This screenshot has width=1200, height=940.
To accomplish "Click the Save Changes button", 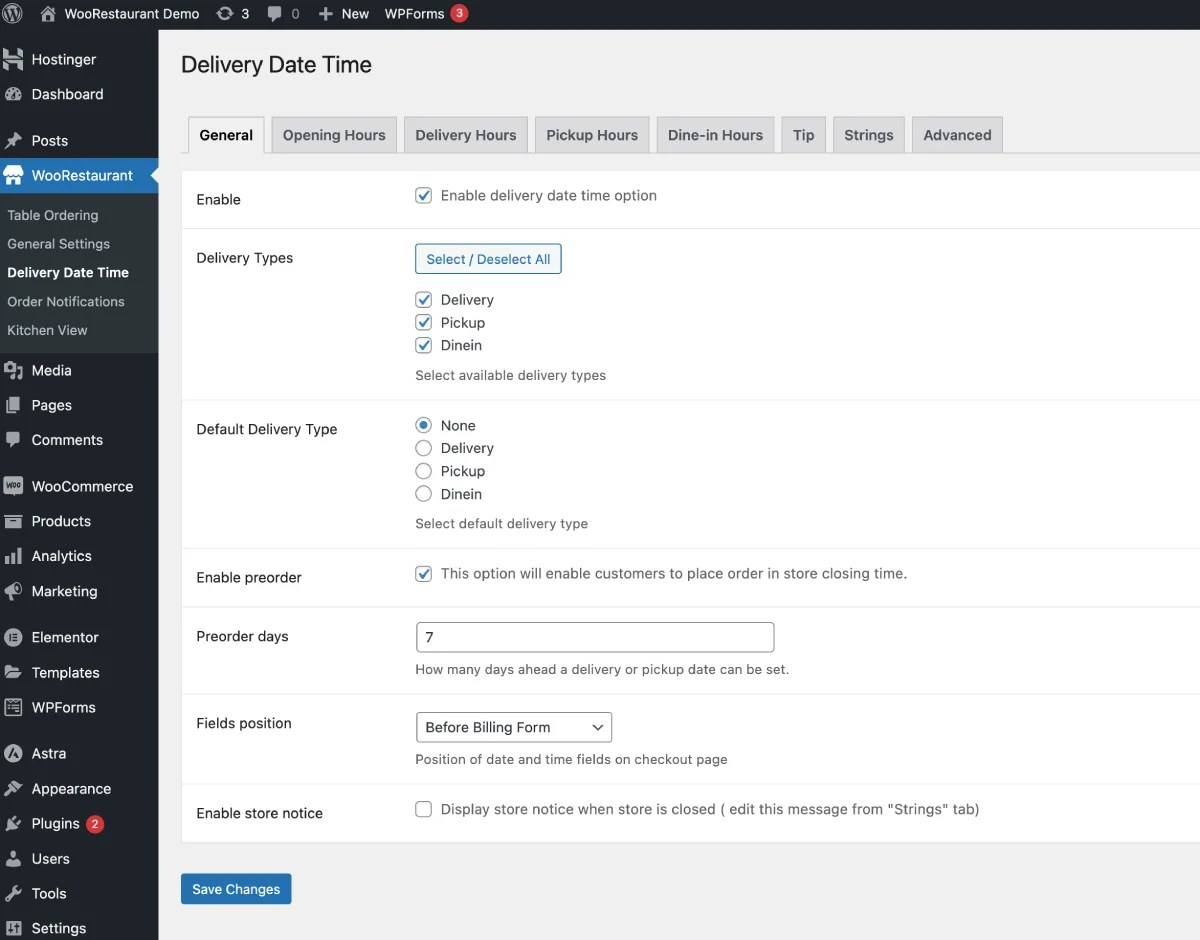I will pyautogui.click(x=236, y=888).
